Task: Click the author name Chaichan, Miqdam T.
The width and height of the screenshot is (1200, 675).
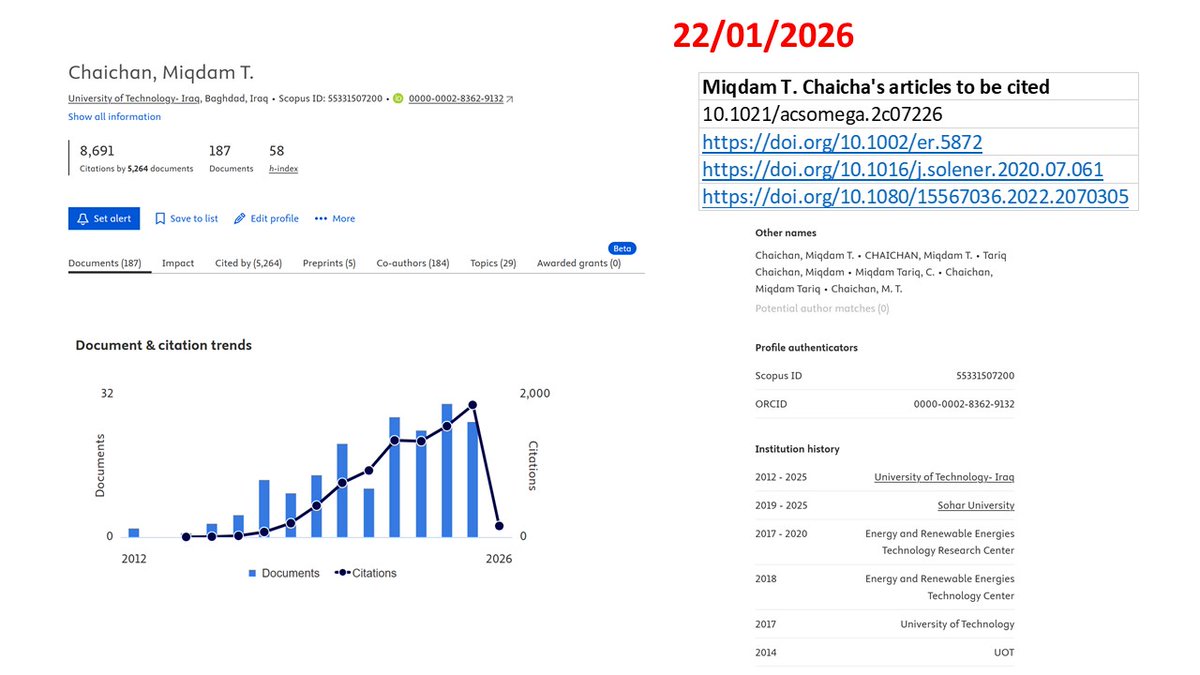Action: point(161,73)
